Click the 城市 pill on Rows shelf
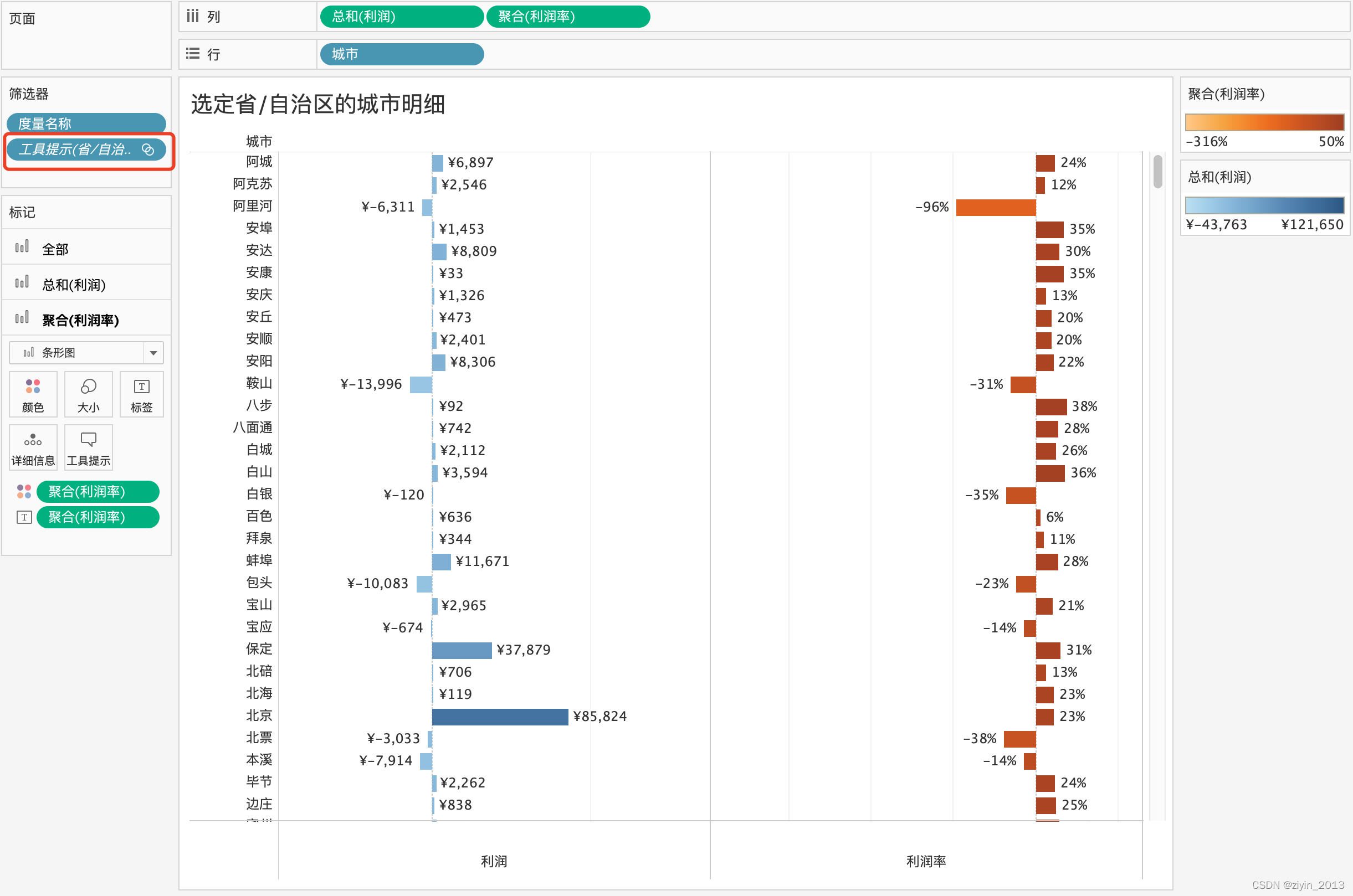 tap(402, 54)
